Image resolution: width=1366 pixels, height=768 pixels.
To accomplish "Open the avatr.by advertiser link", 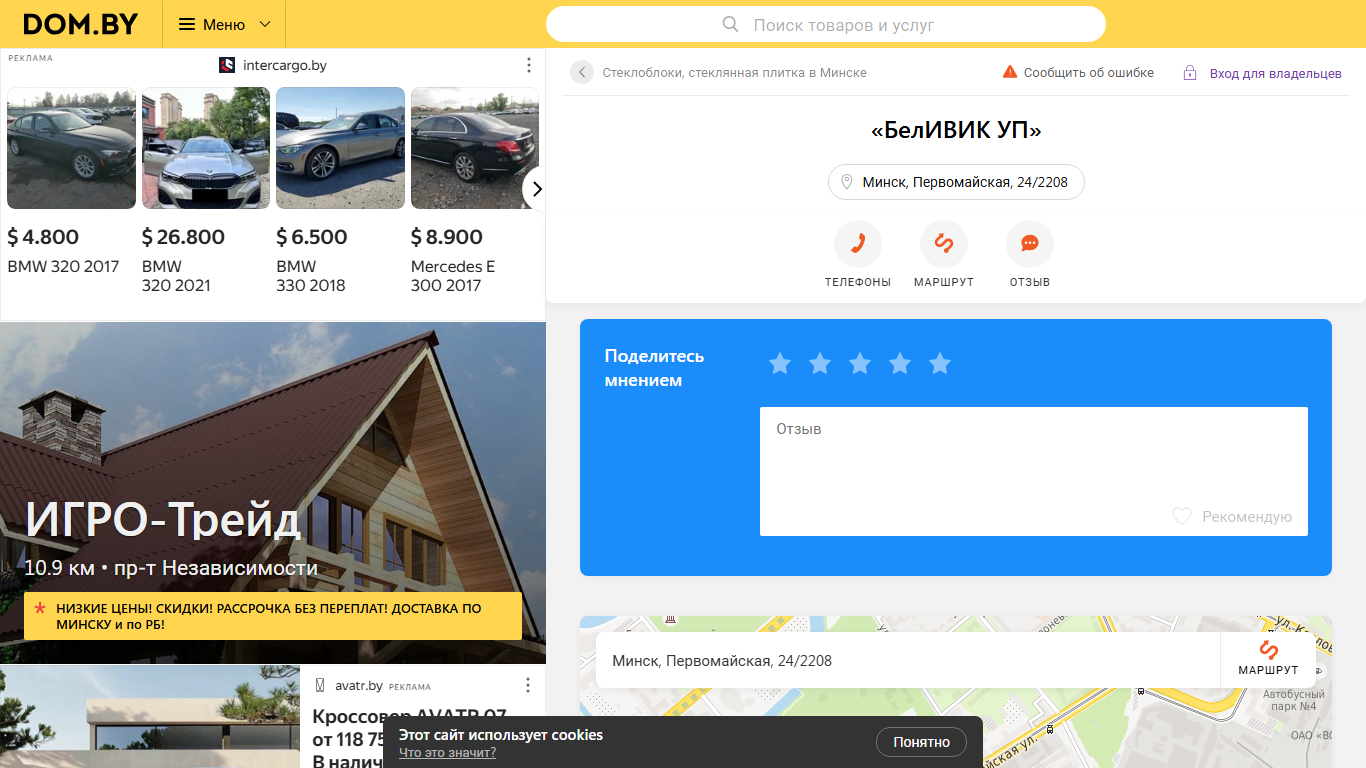I will point(359,686).
